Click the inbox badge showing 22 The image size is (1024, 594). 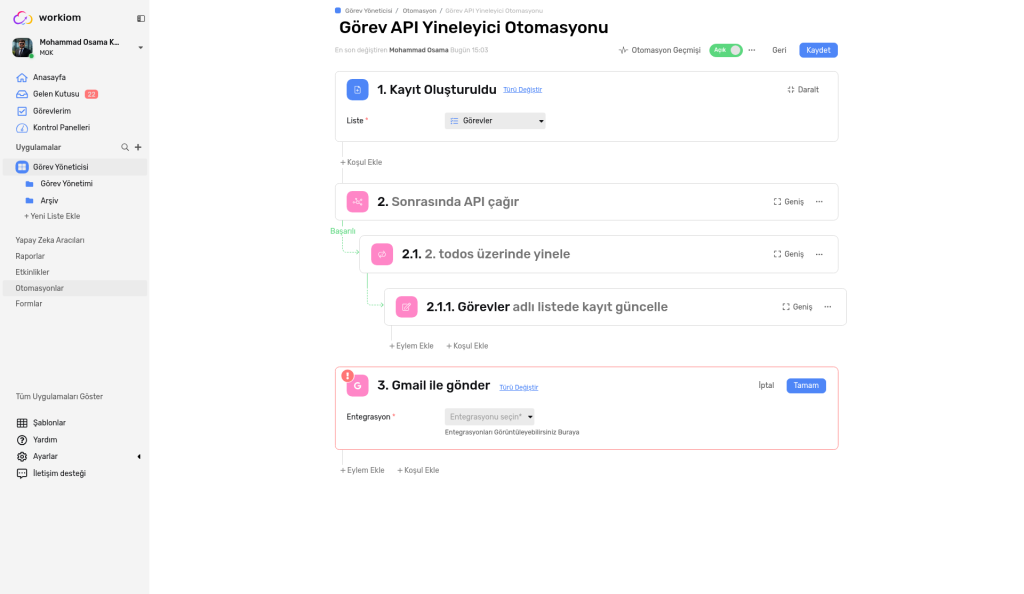pos(91,94)
